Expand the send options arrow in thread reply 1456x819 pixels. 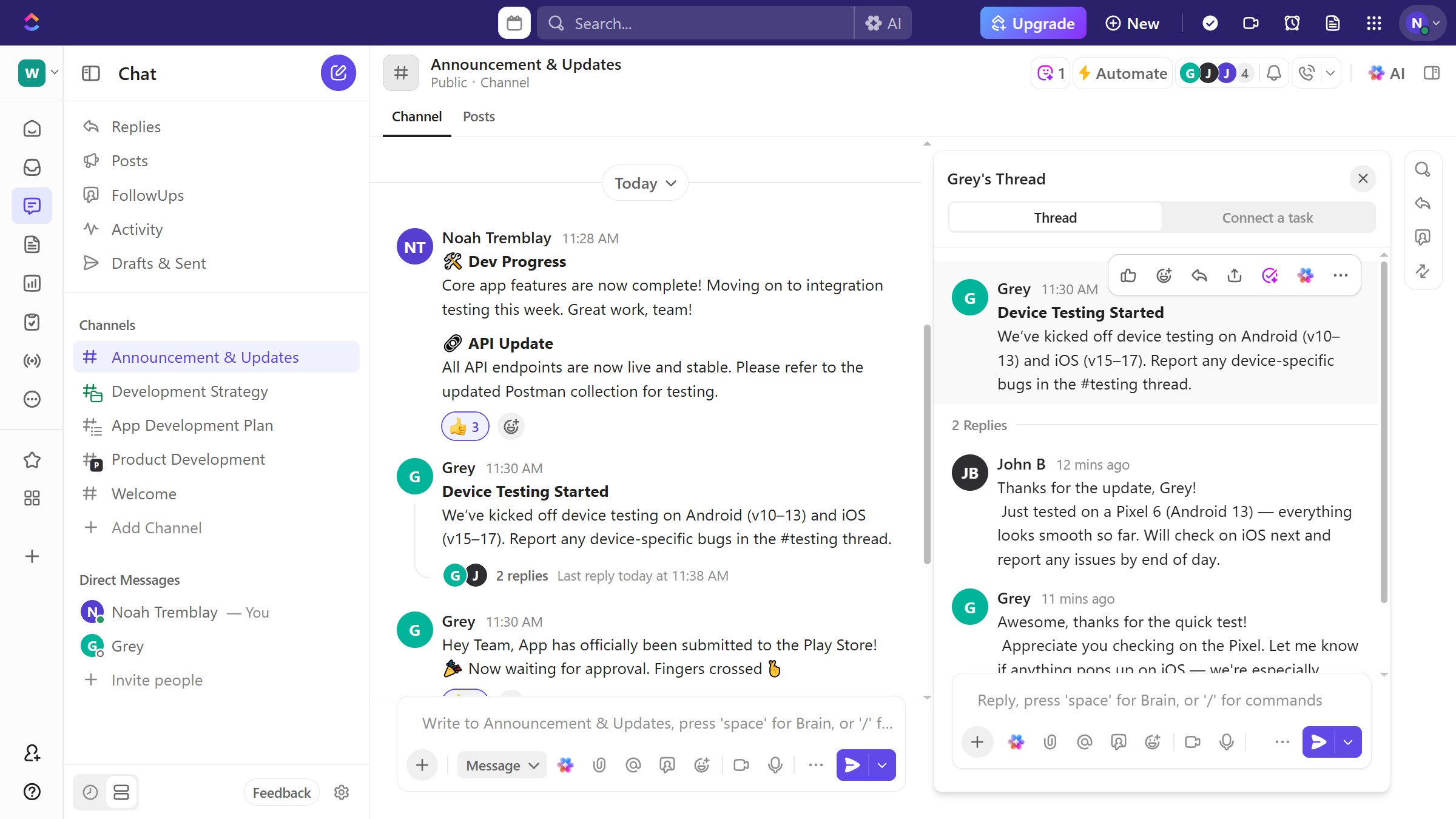[x=1348, y=742]
